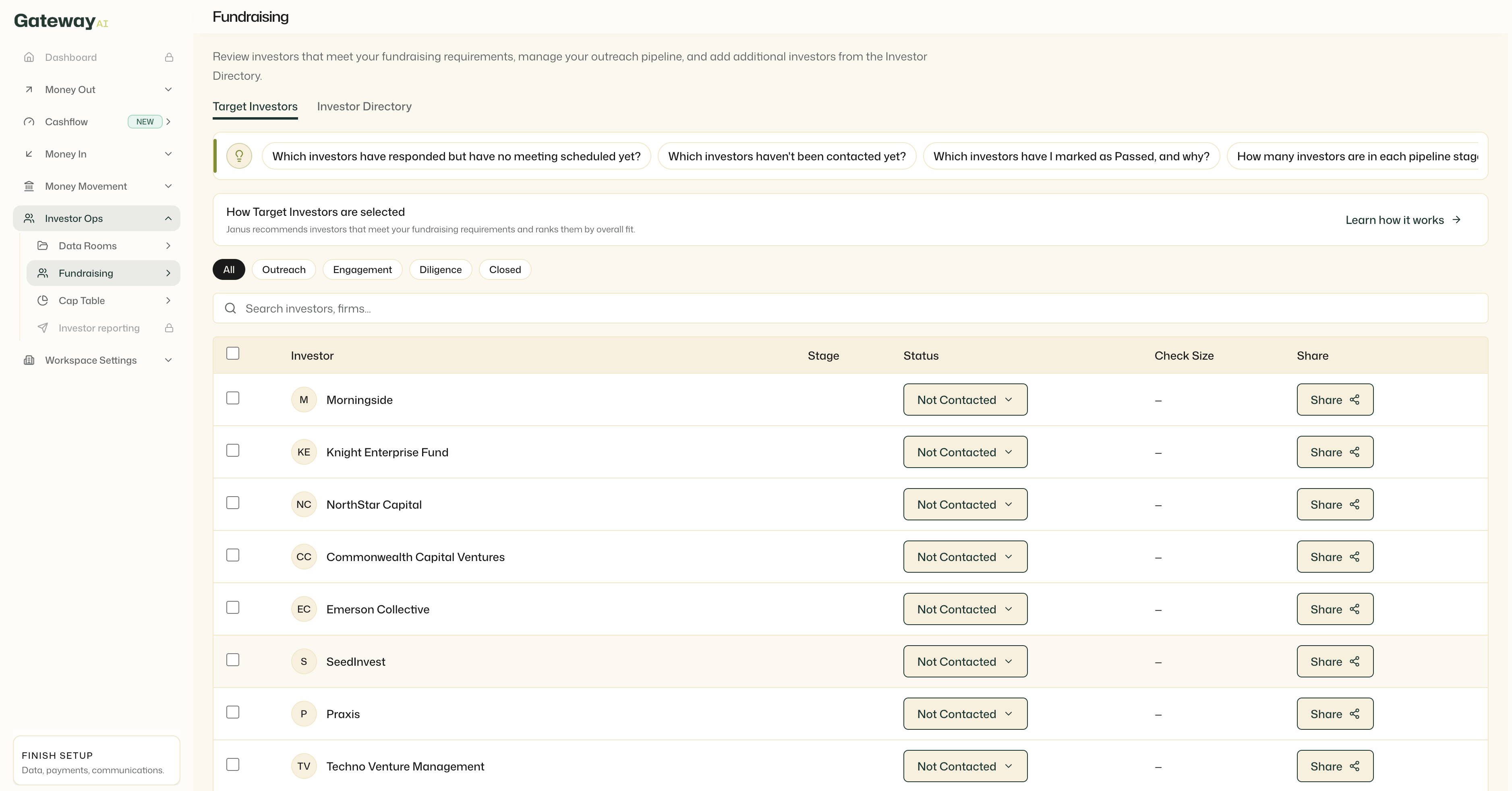Open Morningside status dropdown
1512x791 pixels.
(x=965, y=400)
